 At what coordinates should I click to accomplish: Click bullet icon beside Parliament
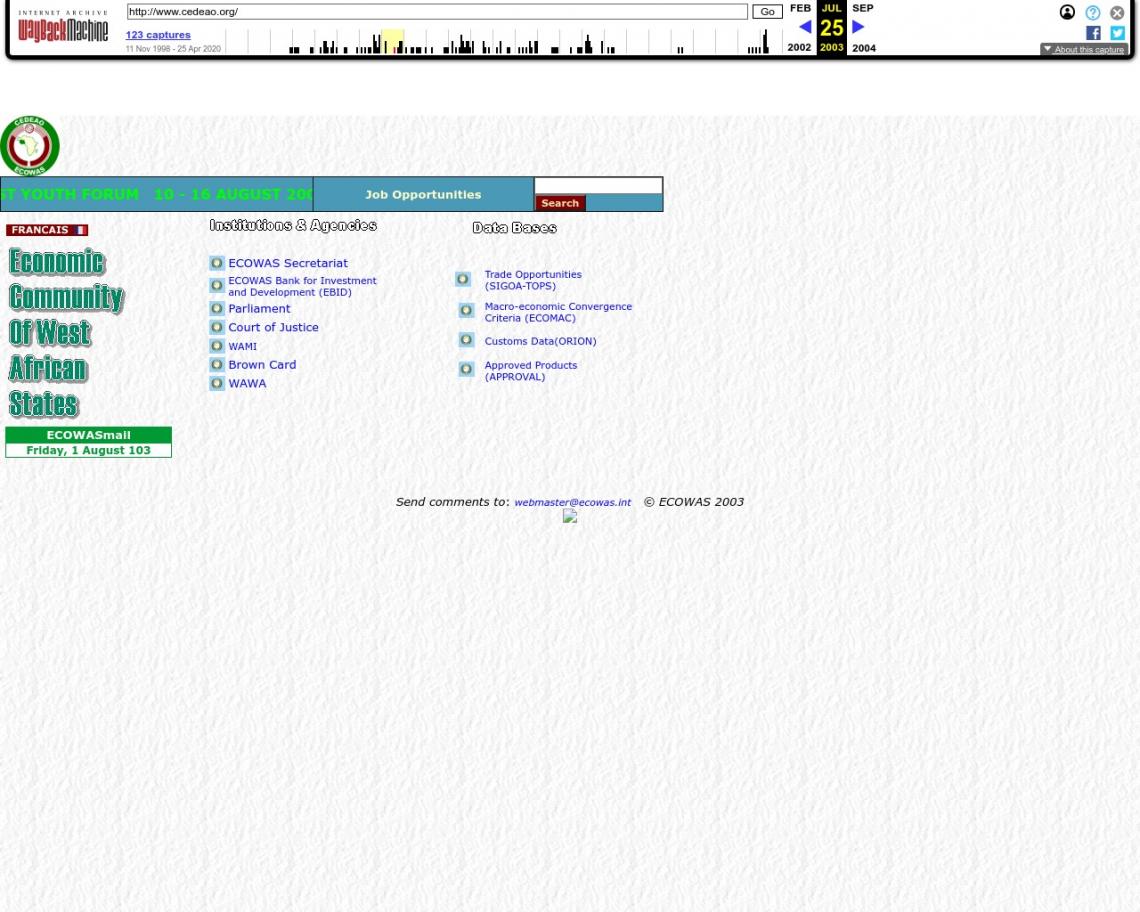coord(217,308)
